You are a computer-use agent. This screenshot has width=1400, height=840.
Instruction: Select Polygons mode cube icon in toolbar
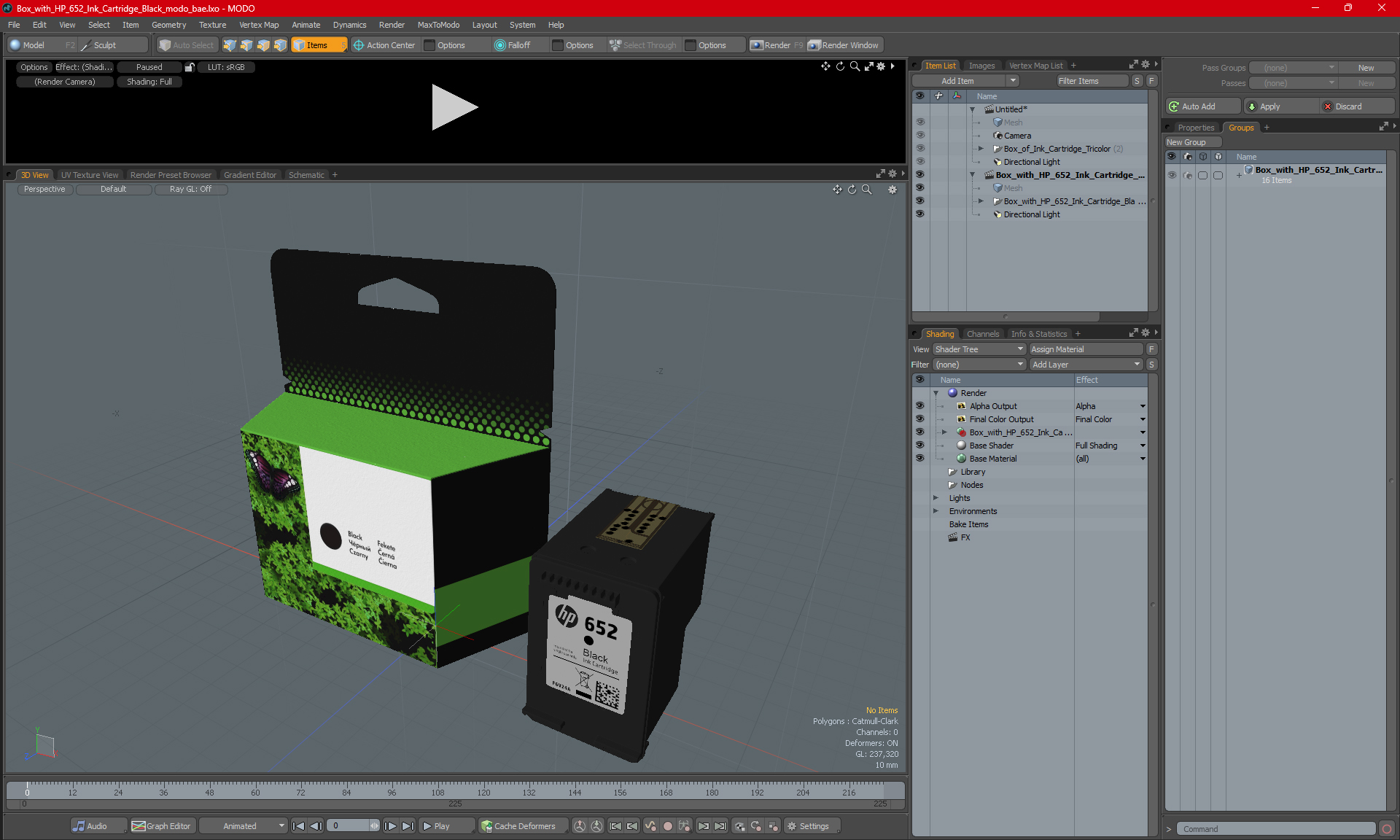click(x=263, y=45)
